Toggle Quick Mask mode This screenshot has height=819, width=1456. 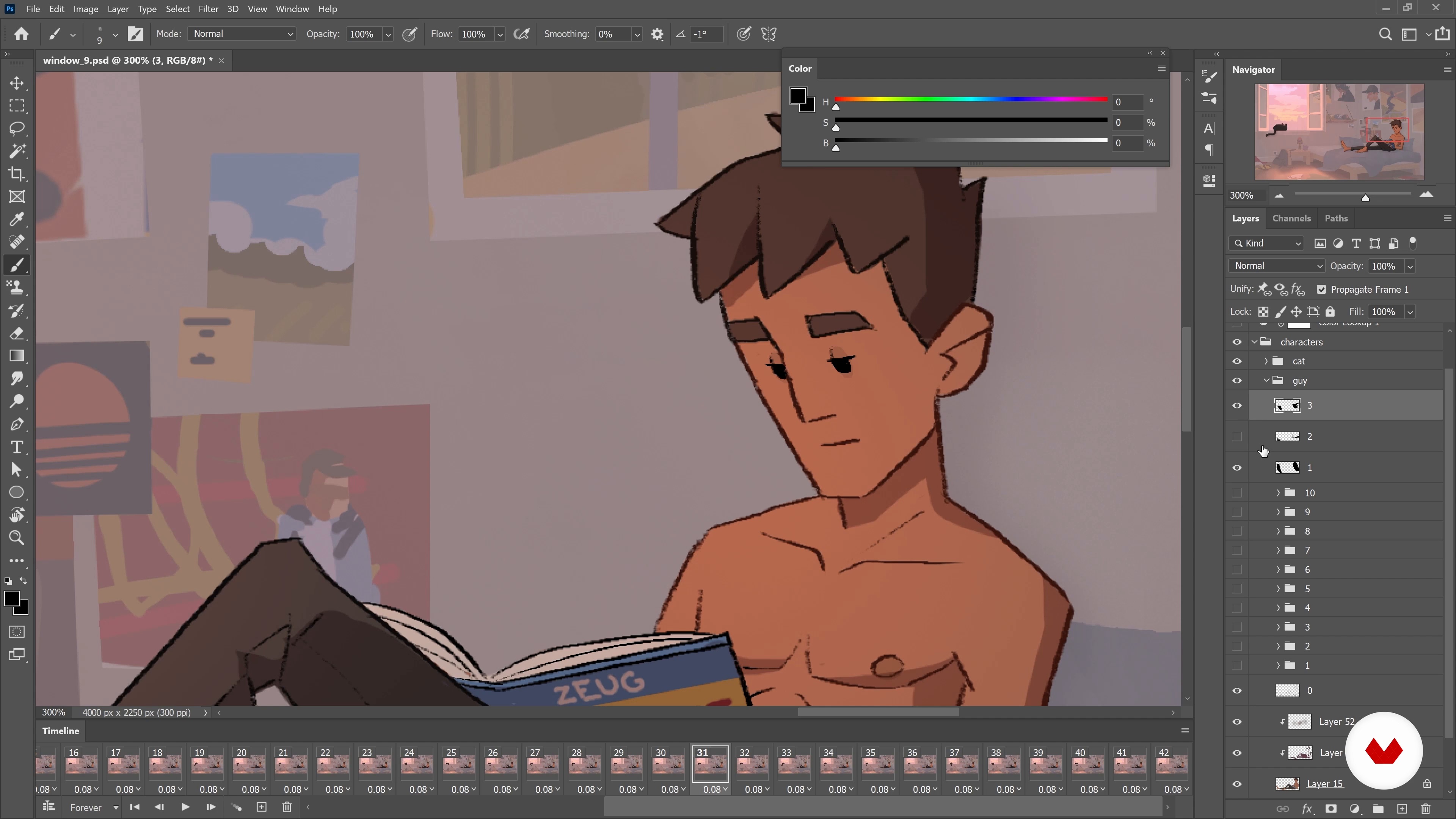click(17, 632)
